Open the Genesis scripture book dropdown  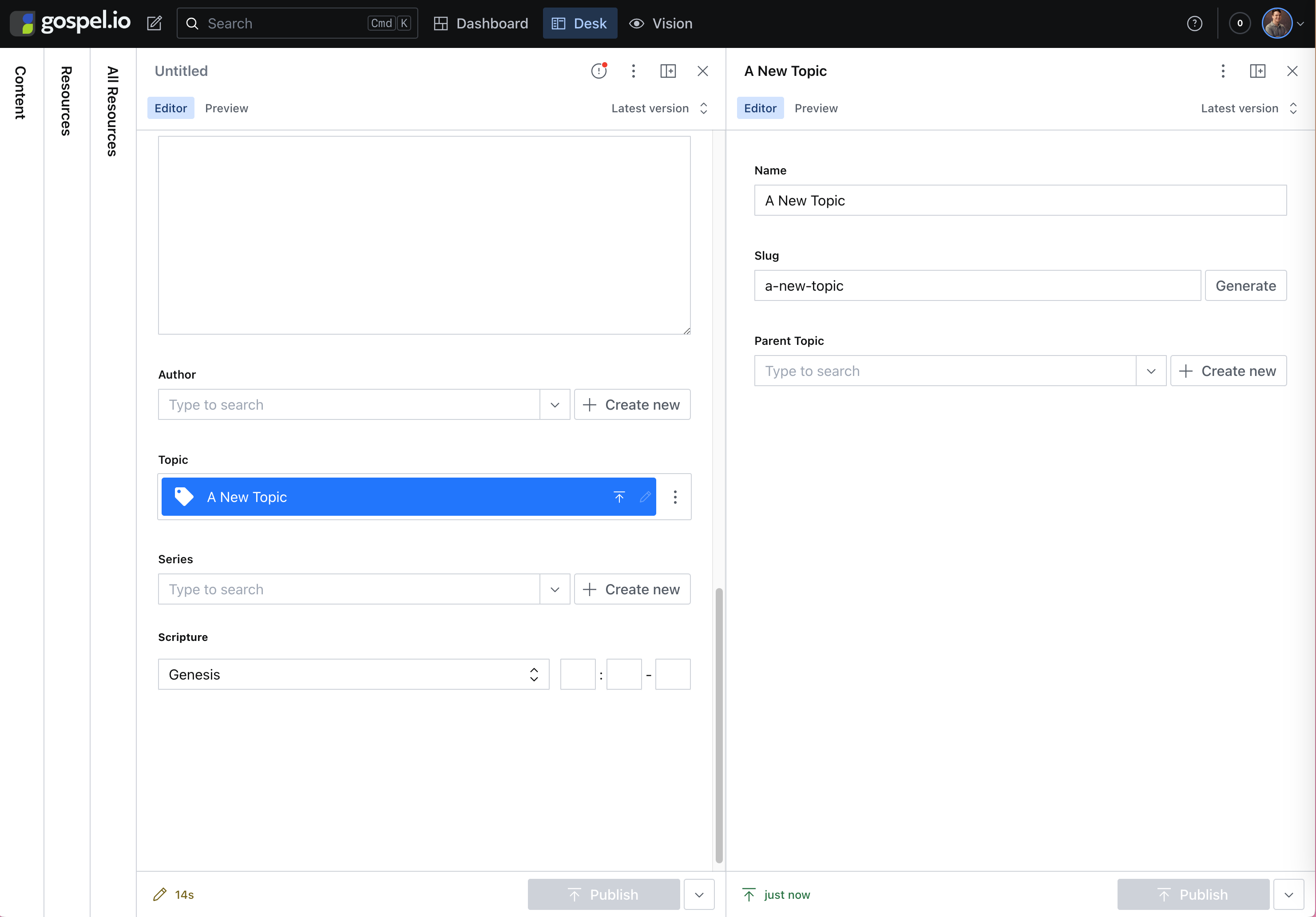pos(354,674)
